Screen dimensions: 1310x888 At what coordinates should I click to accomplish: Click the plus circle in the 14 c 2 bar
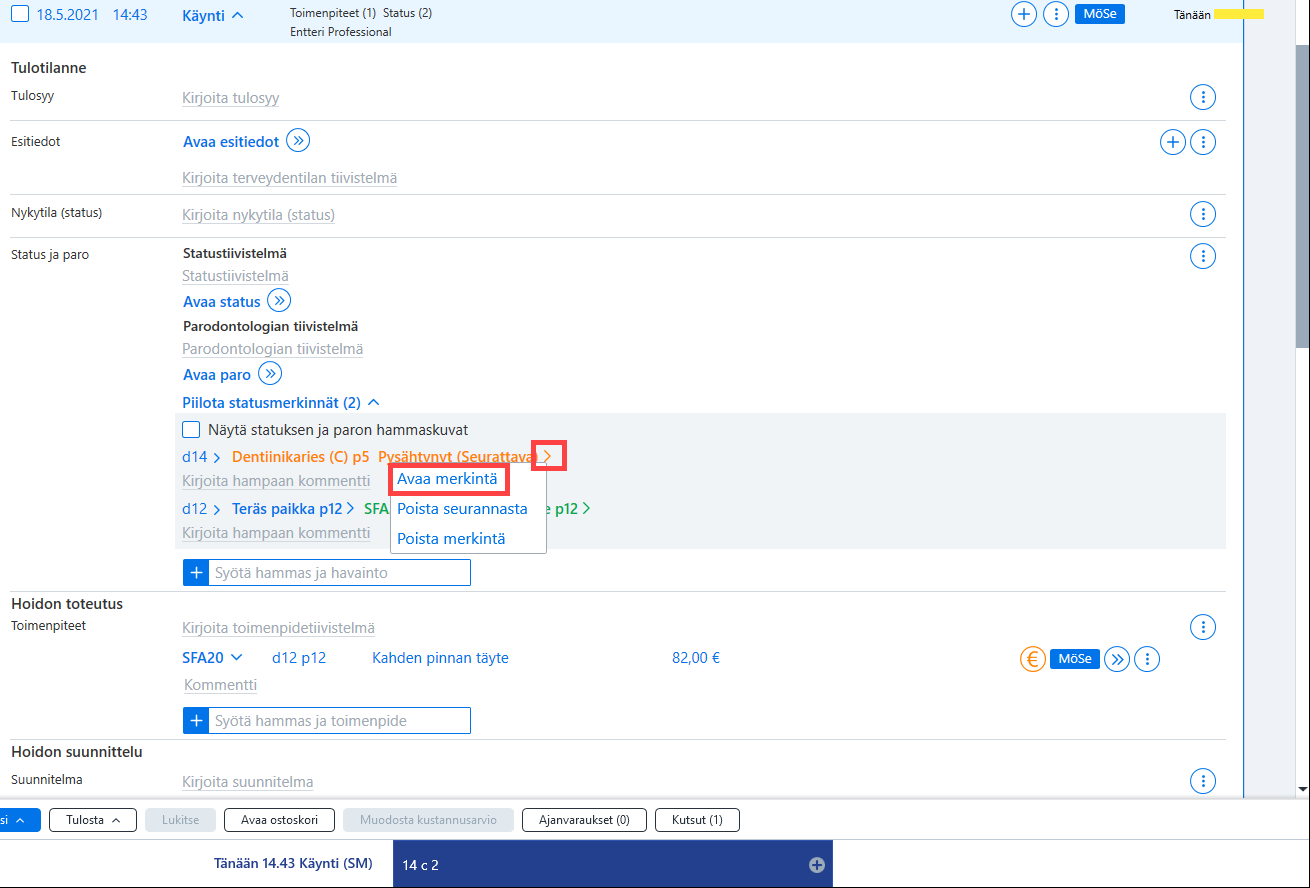pyautogui.click(x=817, y=865)
